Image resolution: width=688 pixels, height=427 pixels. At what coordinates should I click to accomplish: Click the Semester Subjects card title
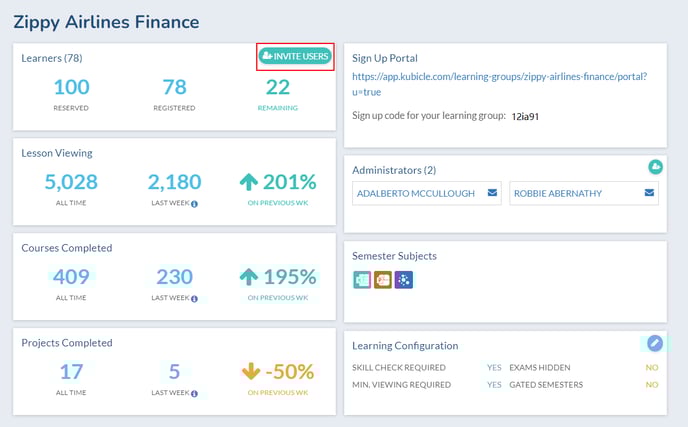pos(394,256)
